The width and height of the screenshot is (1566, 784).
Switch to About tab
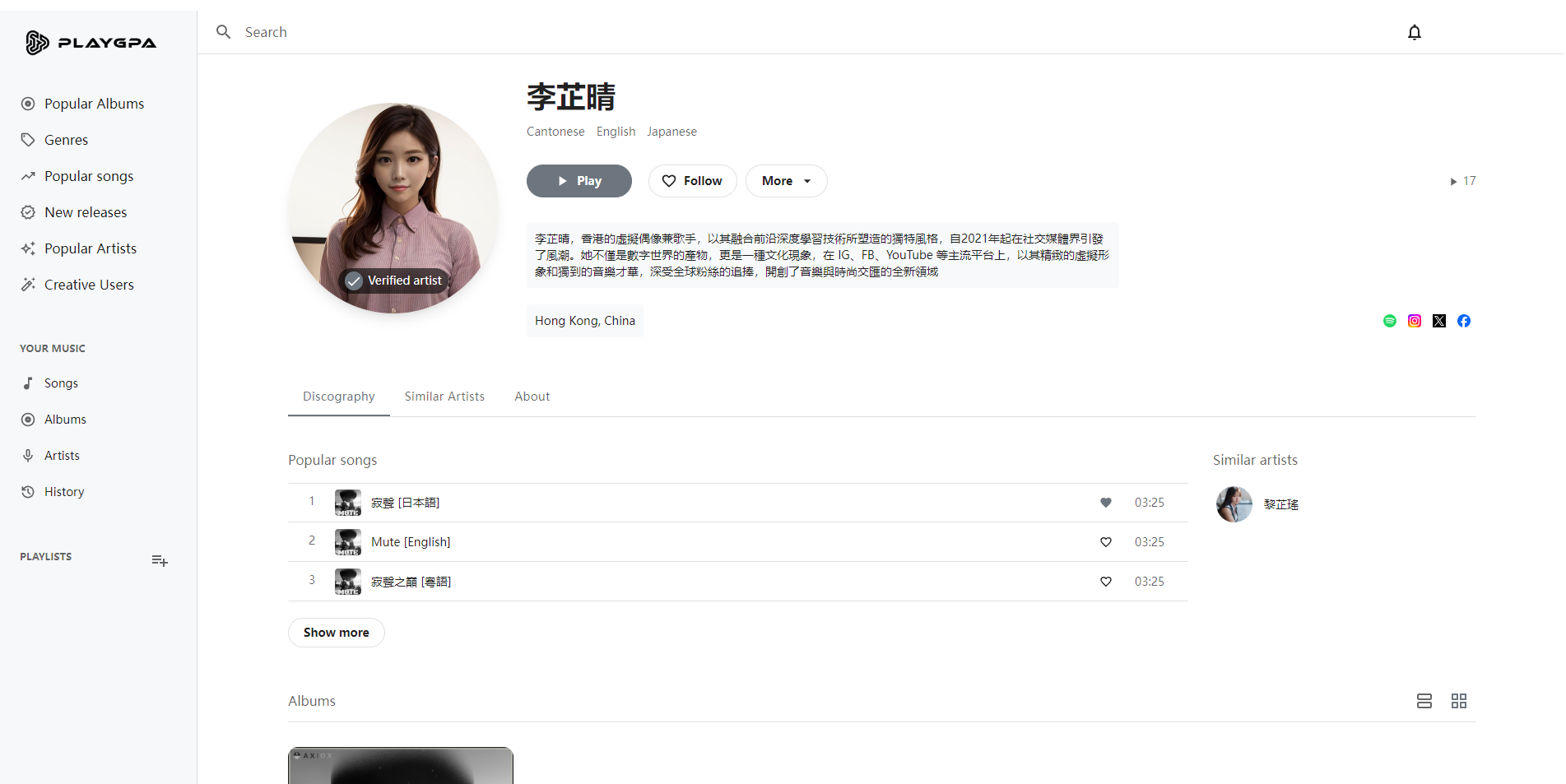click(x=532, y=397)
